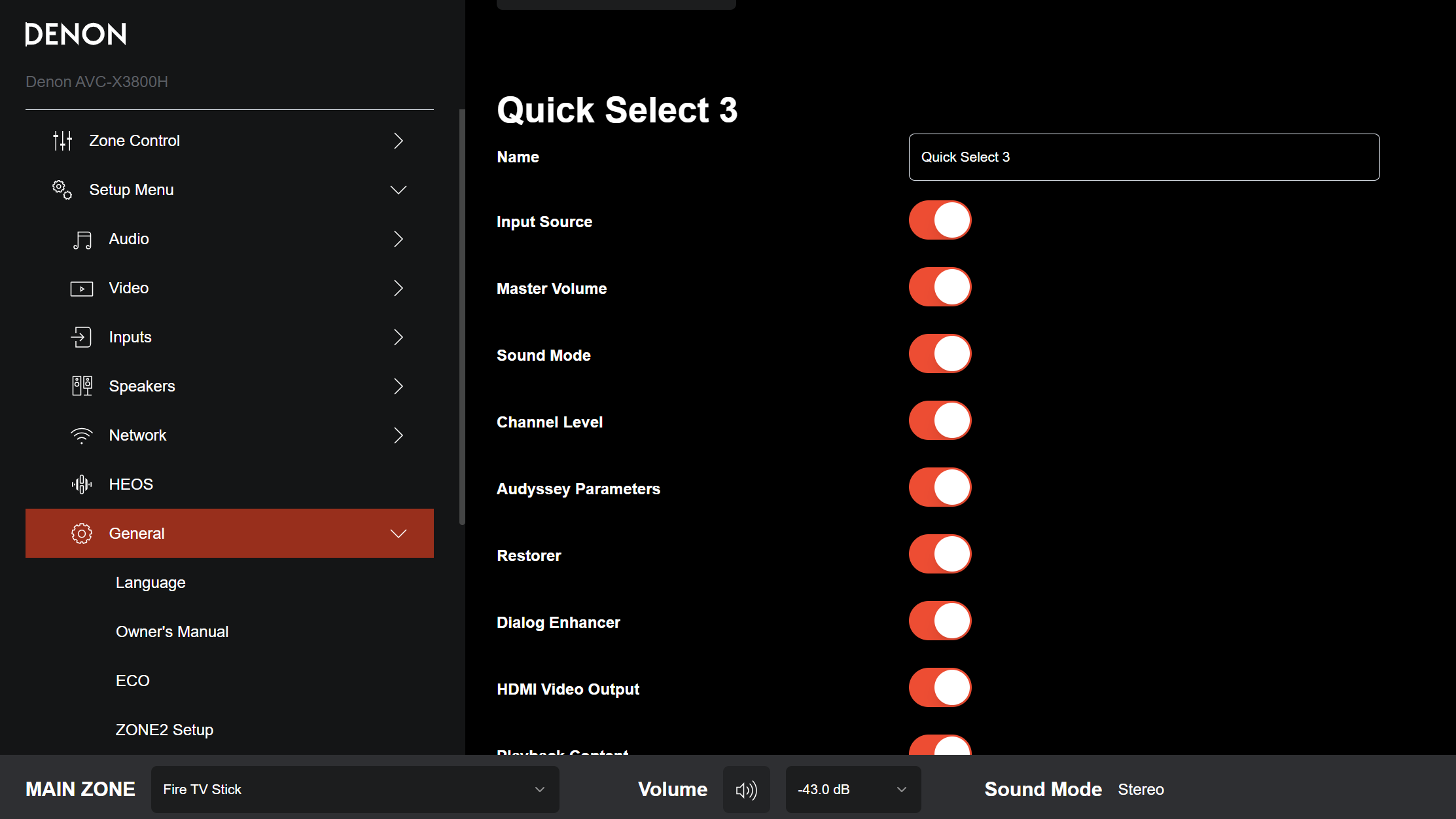Viewport: 1456px width, 819px height.
Task: Open the -43.0 dB volume dropdown
Action: pyautogui.click(x=853, y=790)
